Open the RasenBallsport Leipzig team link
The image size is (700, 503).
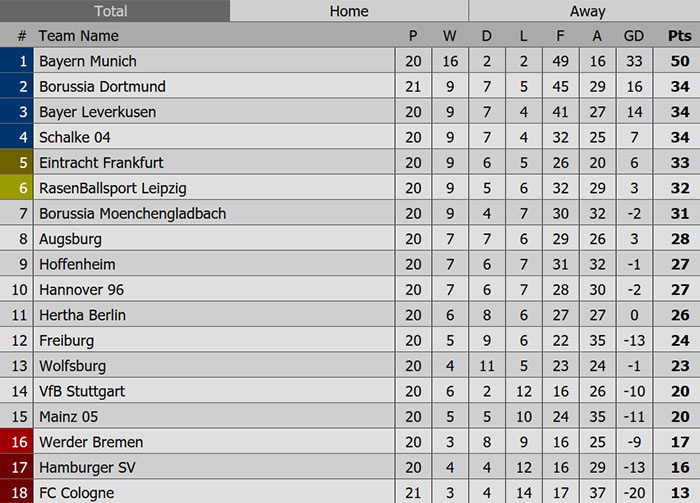click(113, 188)
